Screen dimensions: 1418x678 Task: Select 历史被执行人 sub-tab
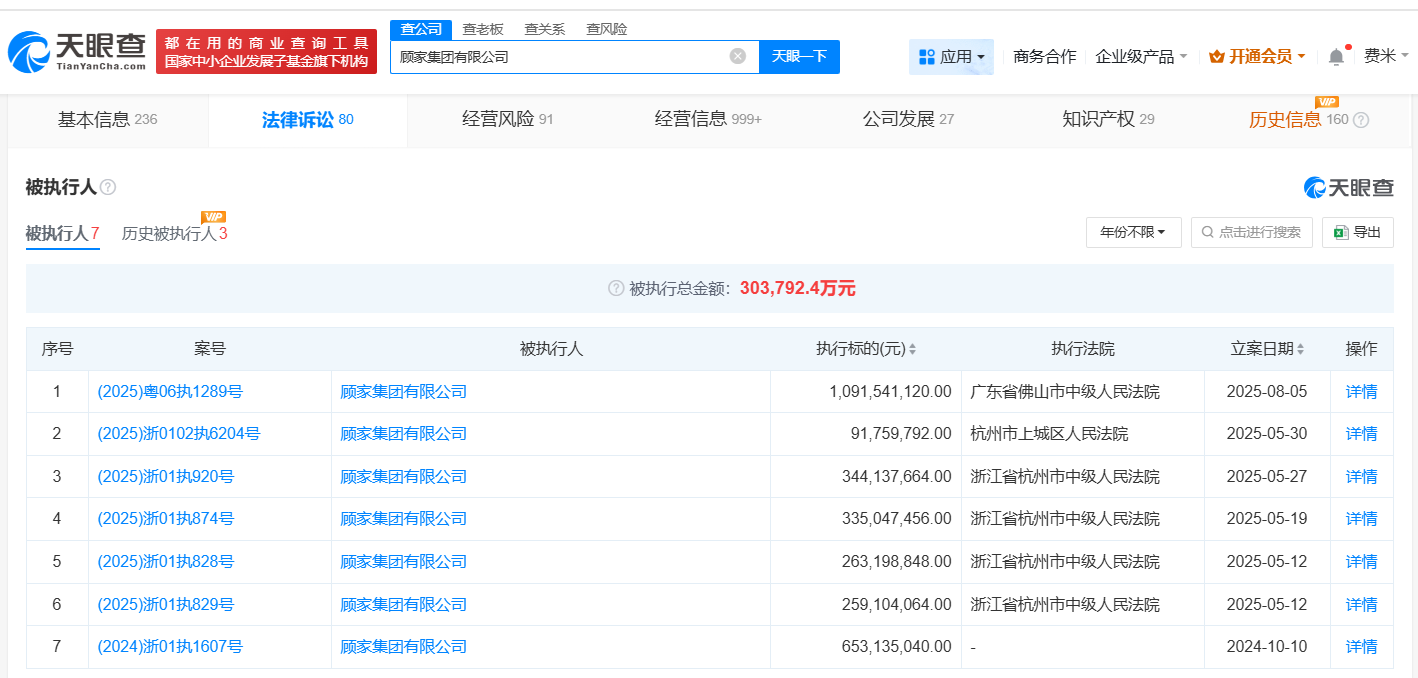click(x=174, y=234)
